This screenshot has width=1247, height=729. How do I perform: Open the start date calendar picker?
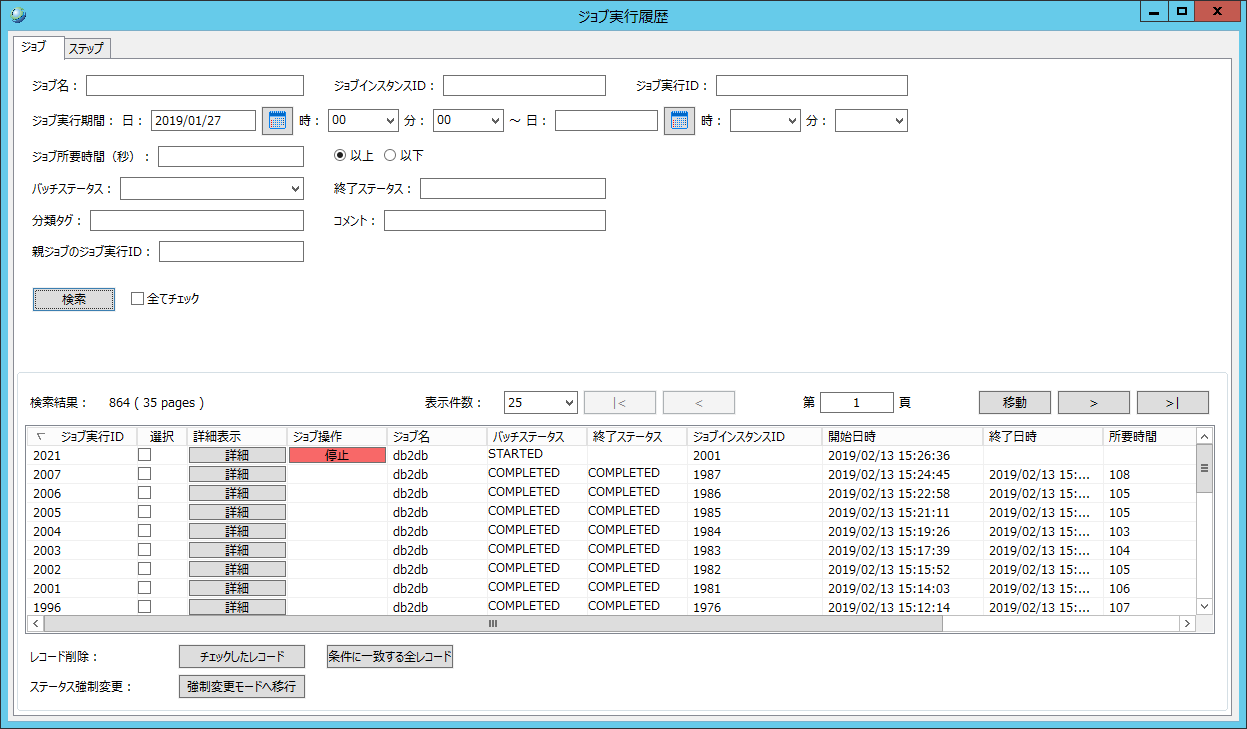coord(277,121)
